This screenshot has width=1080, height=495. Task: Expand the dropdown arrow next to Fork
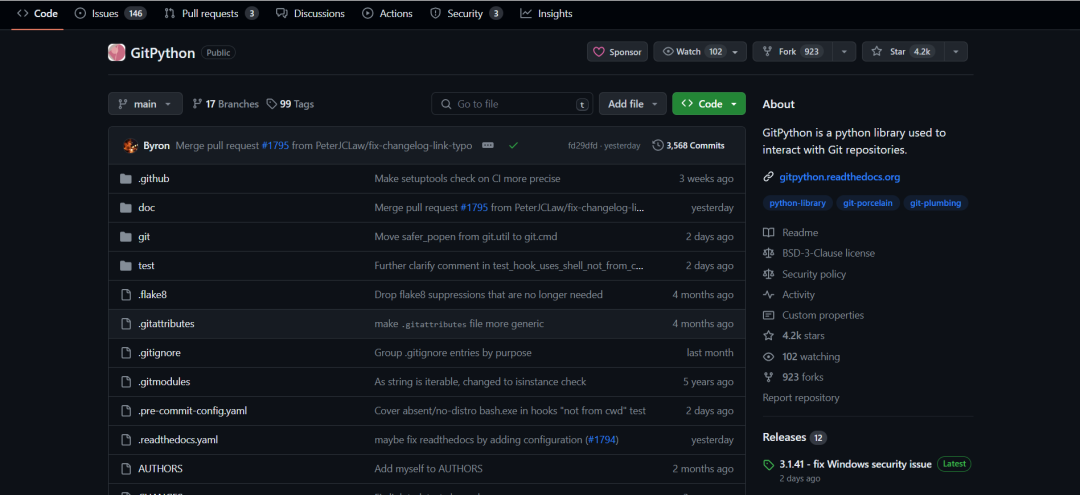pyautogui.click(x=844, y=52)
